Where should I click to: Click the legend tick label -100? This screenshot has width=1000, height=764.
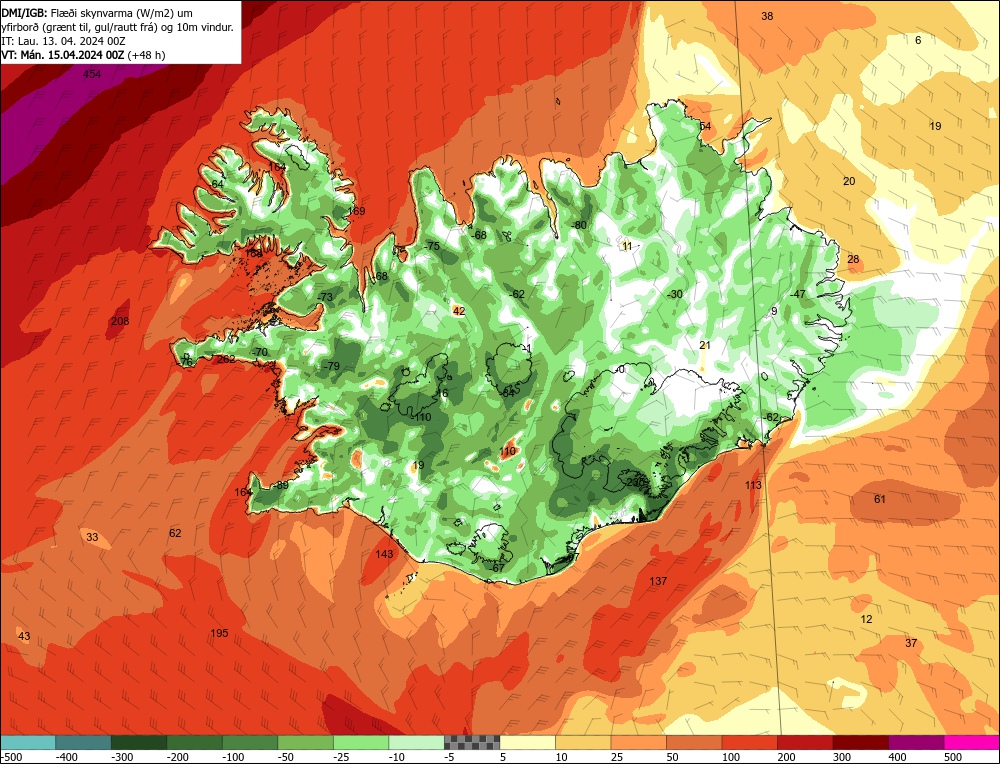tap(233, 757)
